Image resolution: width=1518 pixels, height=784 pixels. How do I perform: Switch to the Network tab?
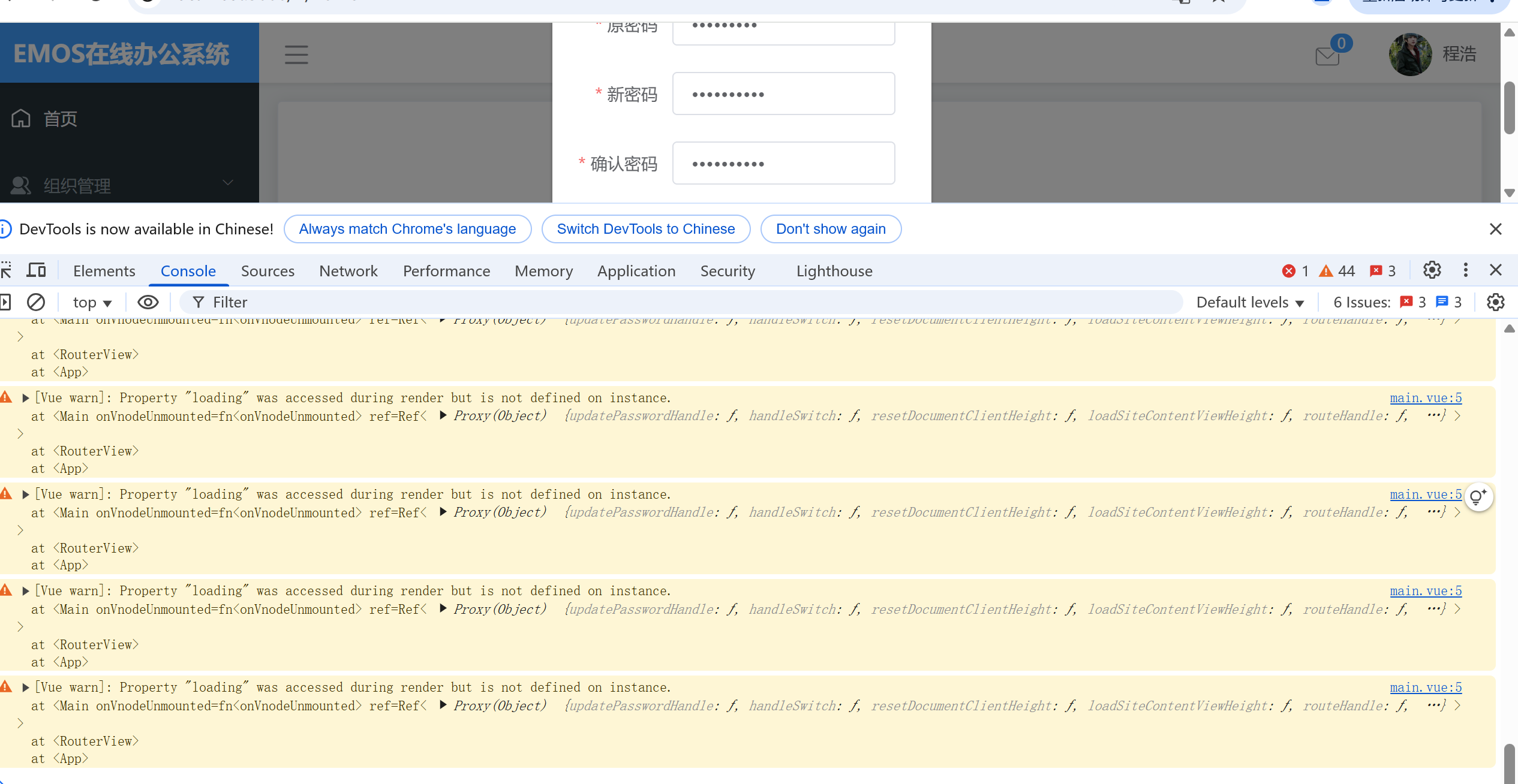tap(348, 272)
